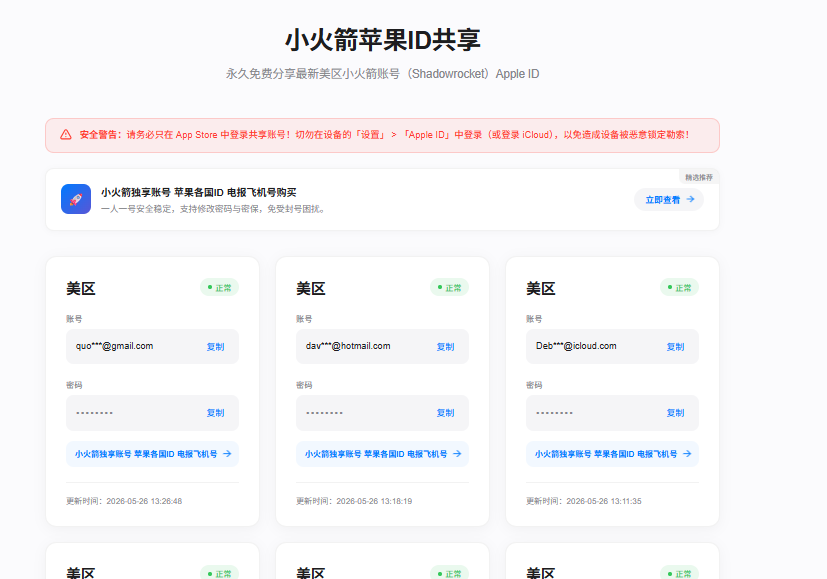Open 小火箭独享账号 link in Deb***@icloud.com card

(612, 454)
